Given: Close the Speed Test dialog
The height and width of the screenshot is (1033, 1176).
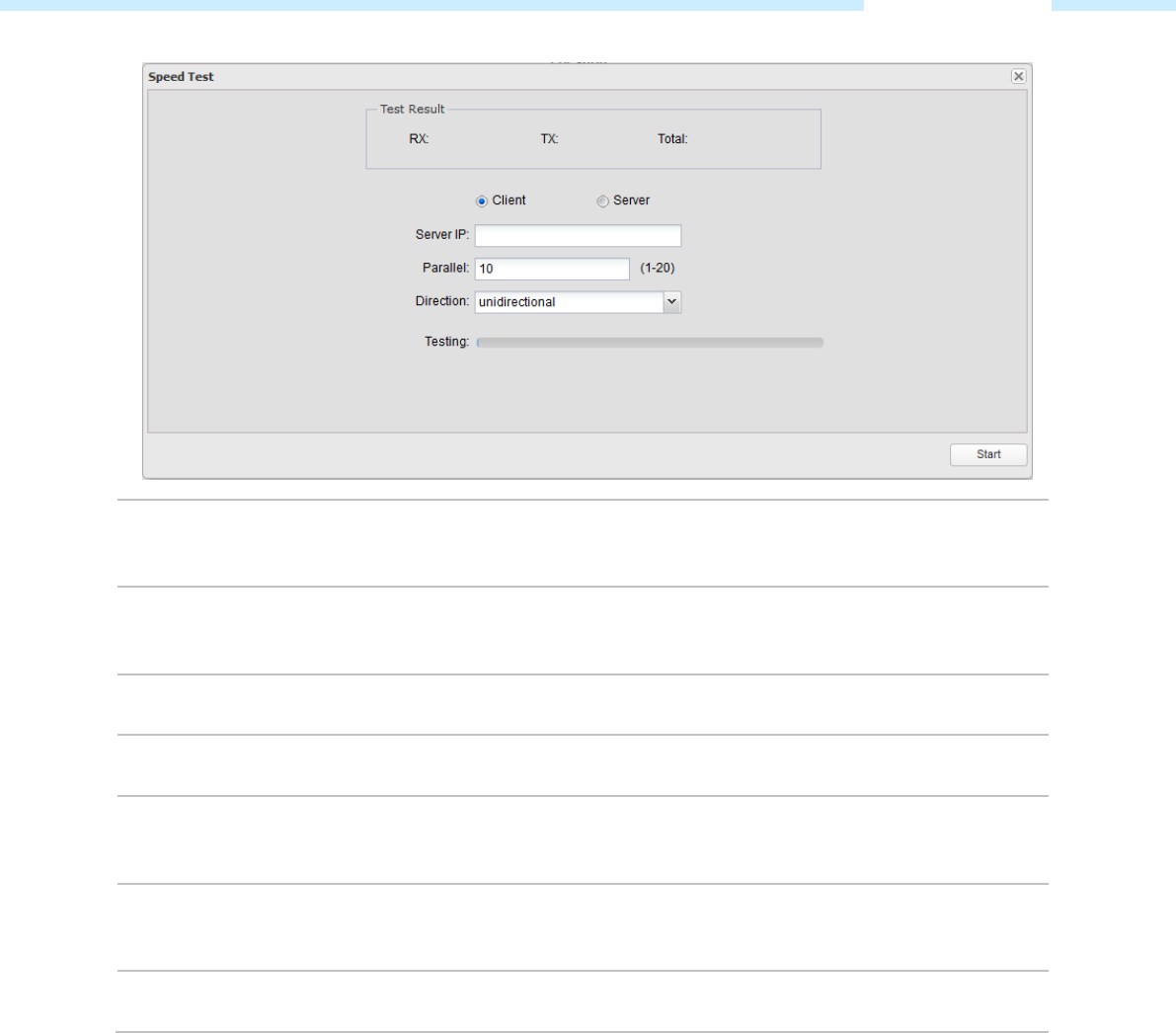Looking at the screenshot, I should [x=1018, y=76].
